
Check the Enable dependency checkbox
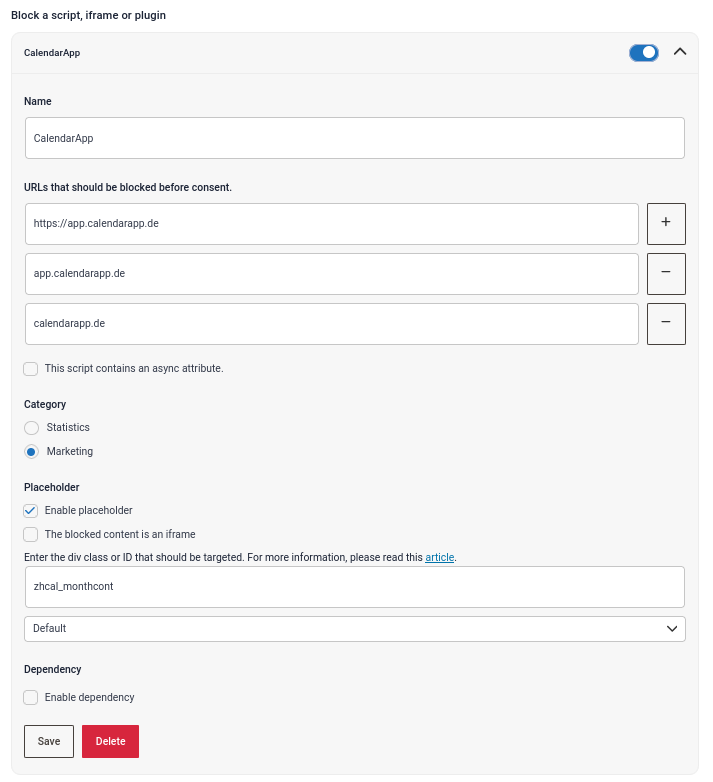pos(30,697)
